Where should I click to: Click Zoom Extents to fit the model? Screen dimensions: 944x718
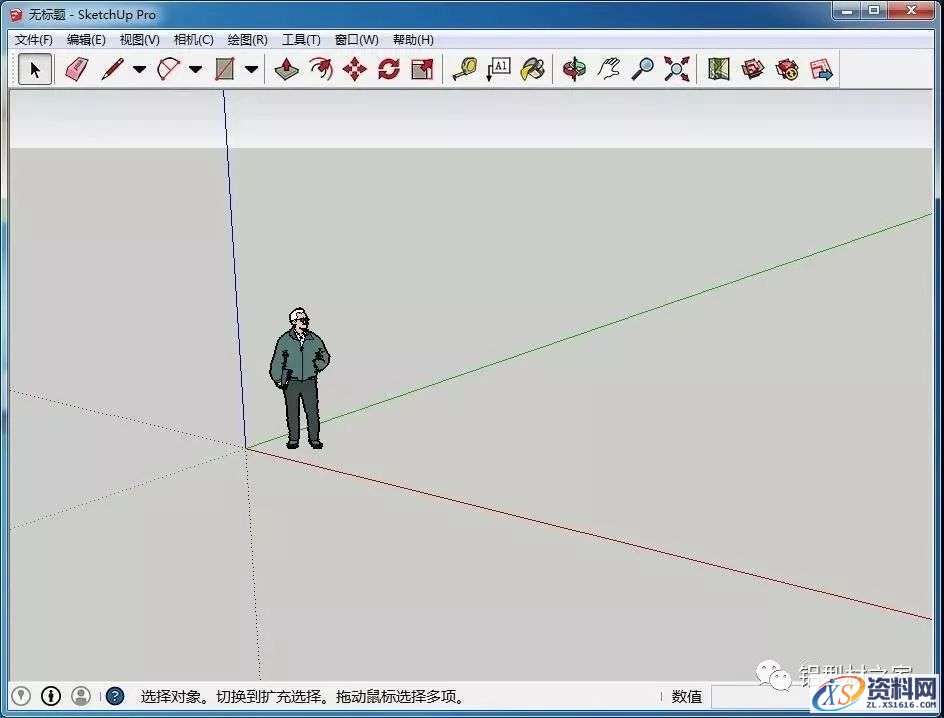(x=676, y=69)
